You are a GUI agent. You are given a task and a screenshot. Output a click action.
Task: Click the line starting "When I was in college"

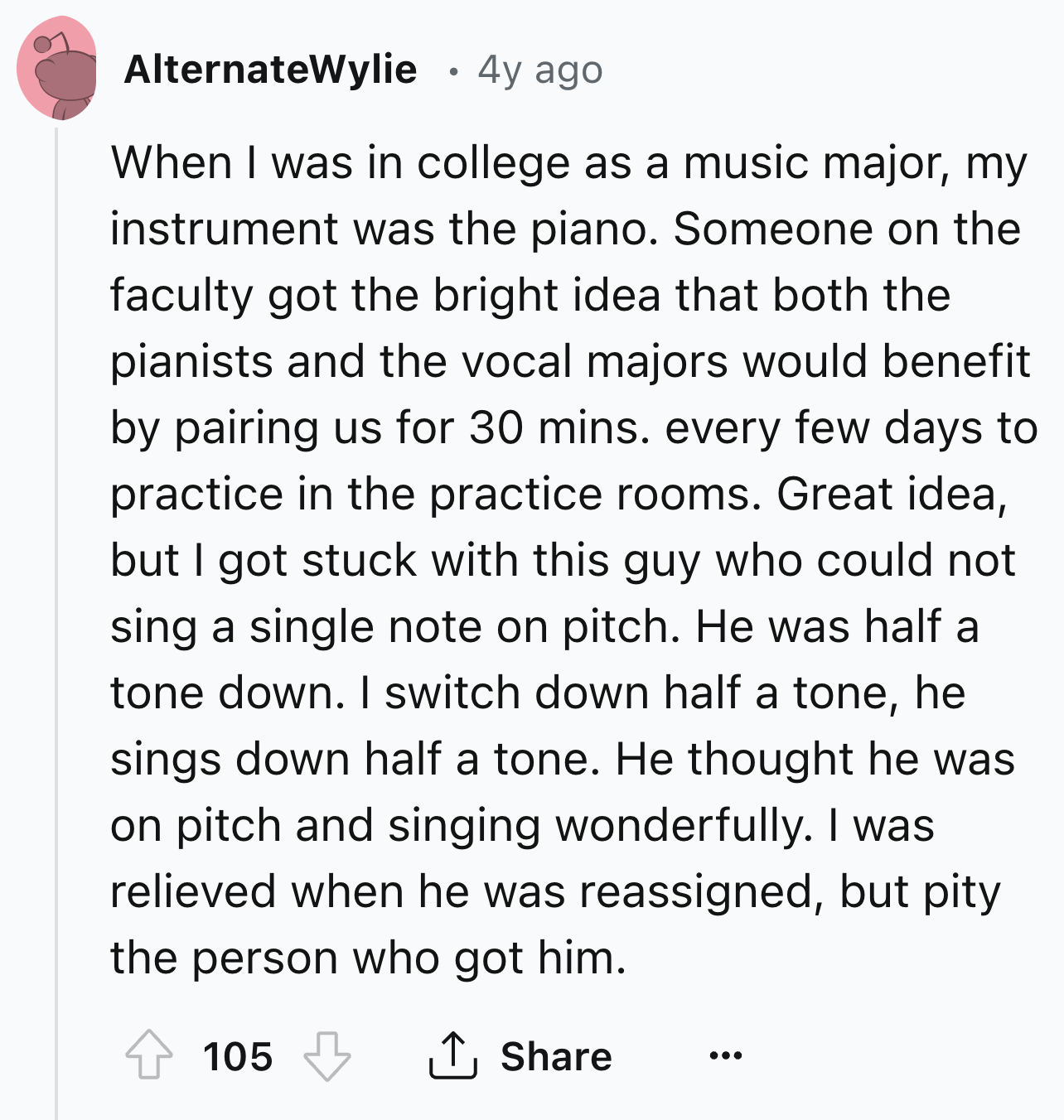[568, 162]
